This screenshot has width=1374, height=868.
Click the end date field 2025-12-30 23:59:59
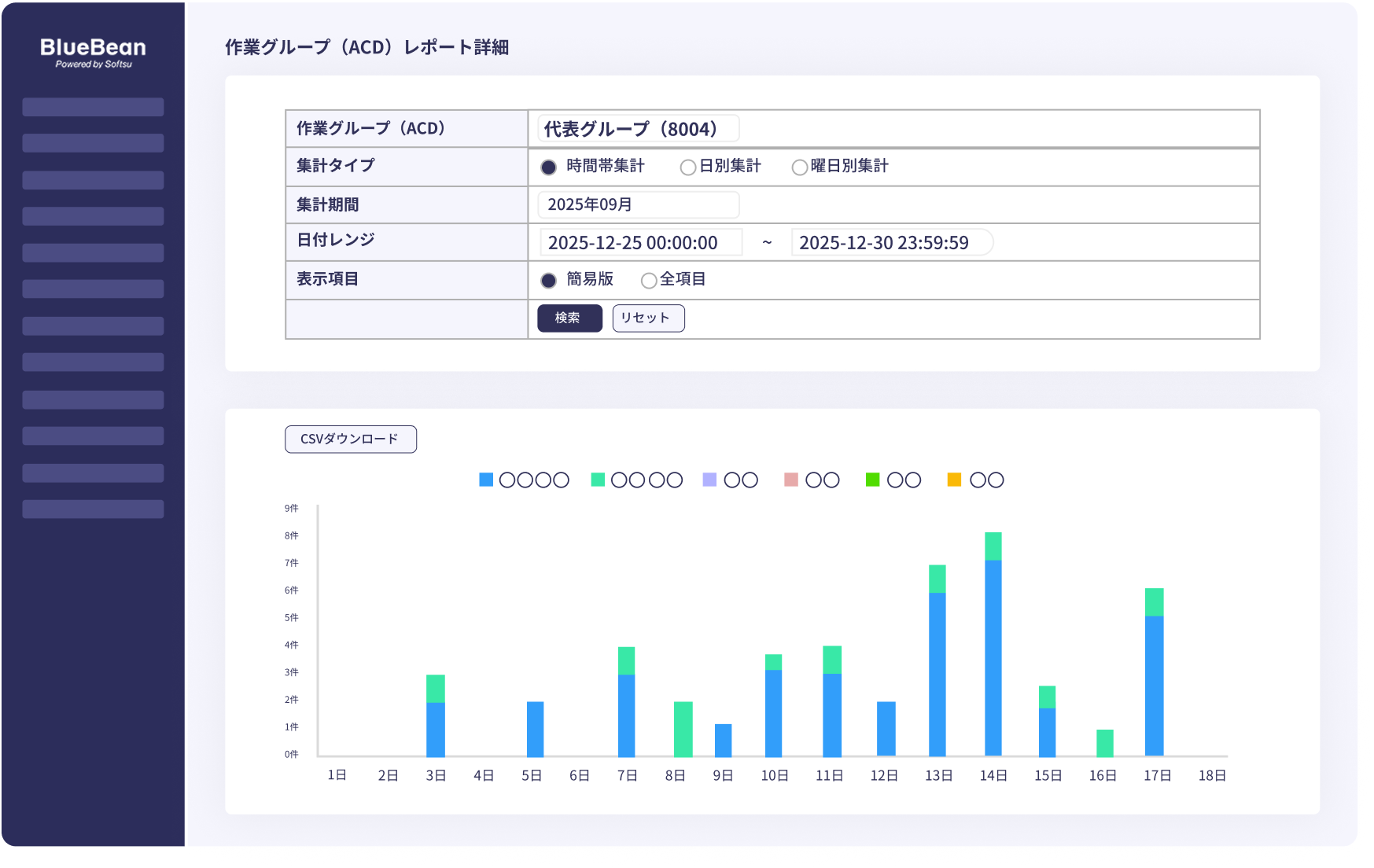891,243
